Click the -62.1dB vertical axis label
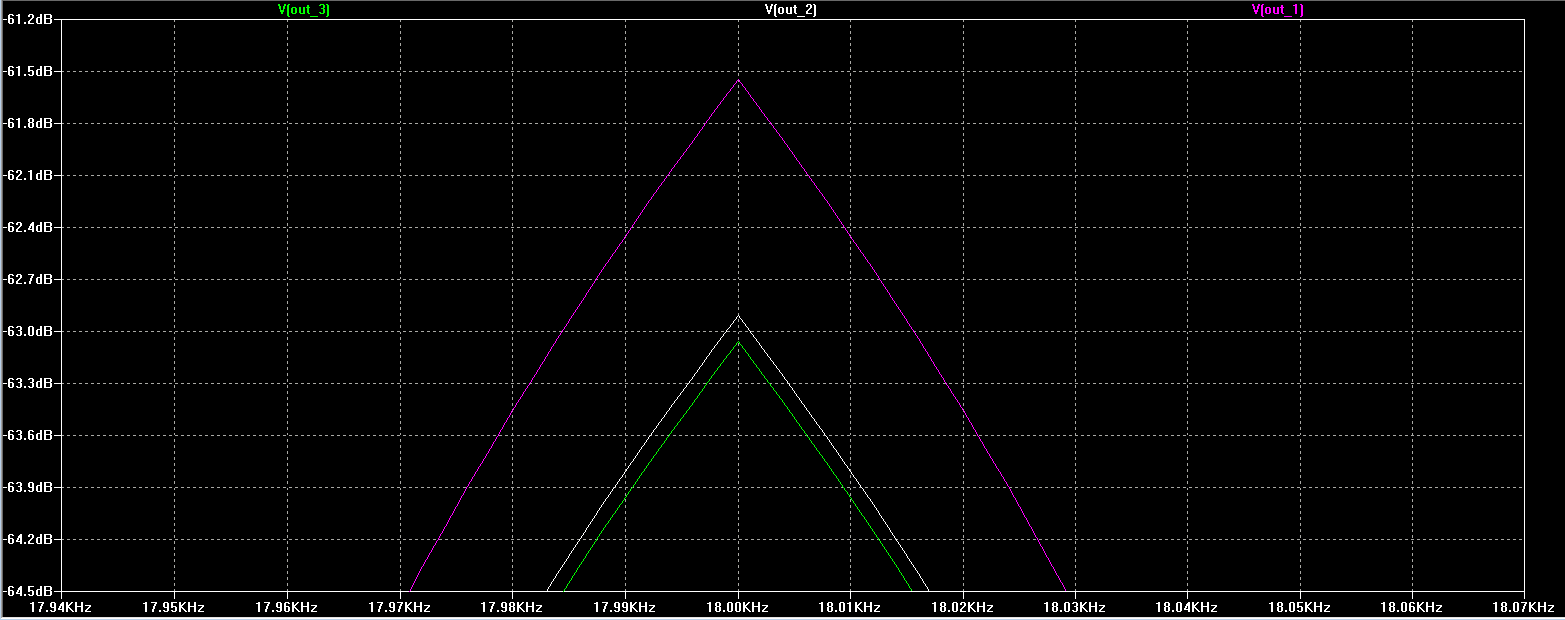The image size is (1565, 620). click(x=27, y=176)
